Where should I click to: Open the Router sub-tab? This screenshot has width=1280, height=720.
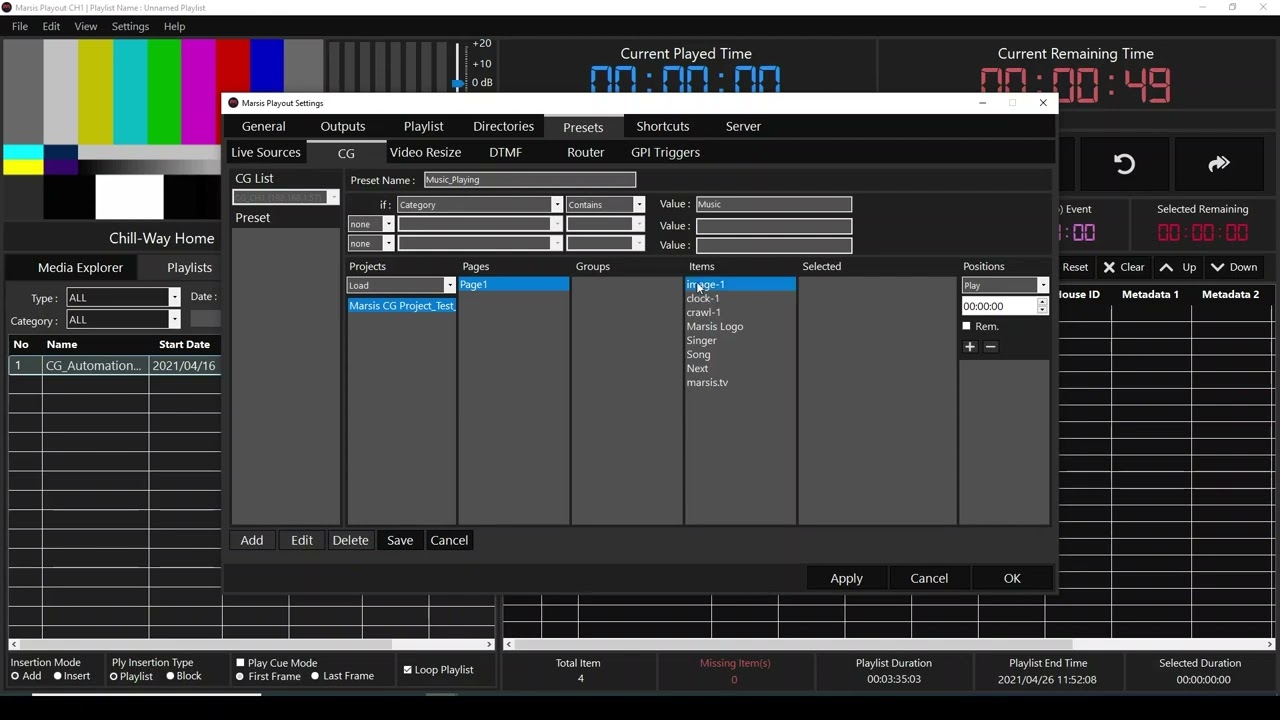pos(586,152)
